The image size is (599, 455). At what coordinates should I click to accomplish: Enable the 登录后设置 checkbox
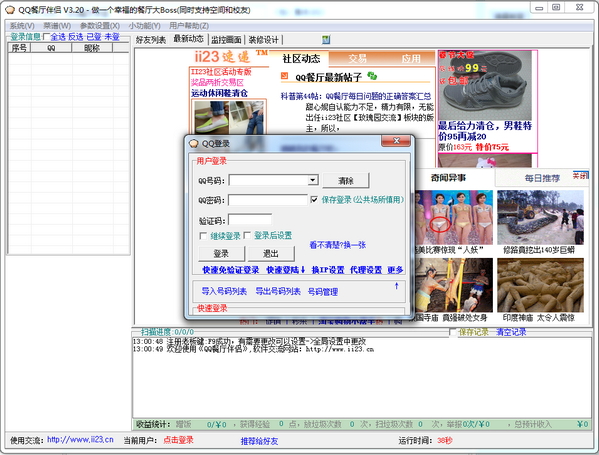coord(247,235)
